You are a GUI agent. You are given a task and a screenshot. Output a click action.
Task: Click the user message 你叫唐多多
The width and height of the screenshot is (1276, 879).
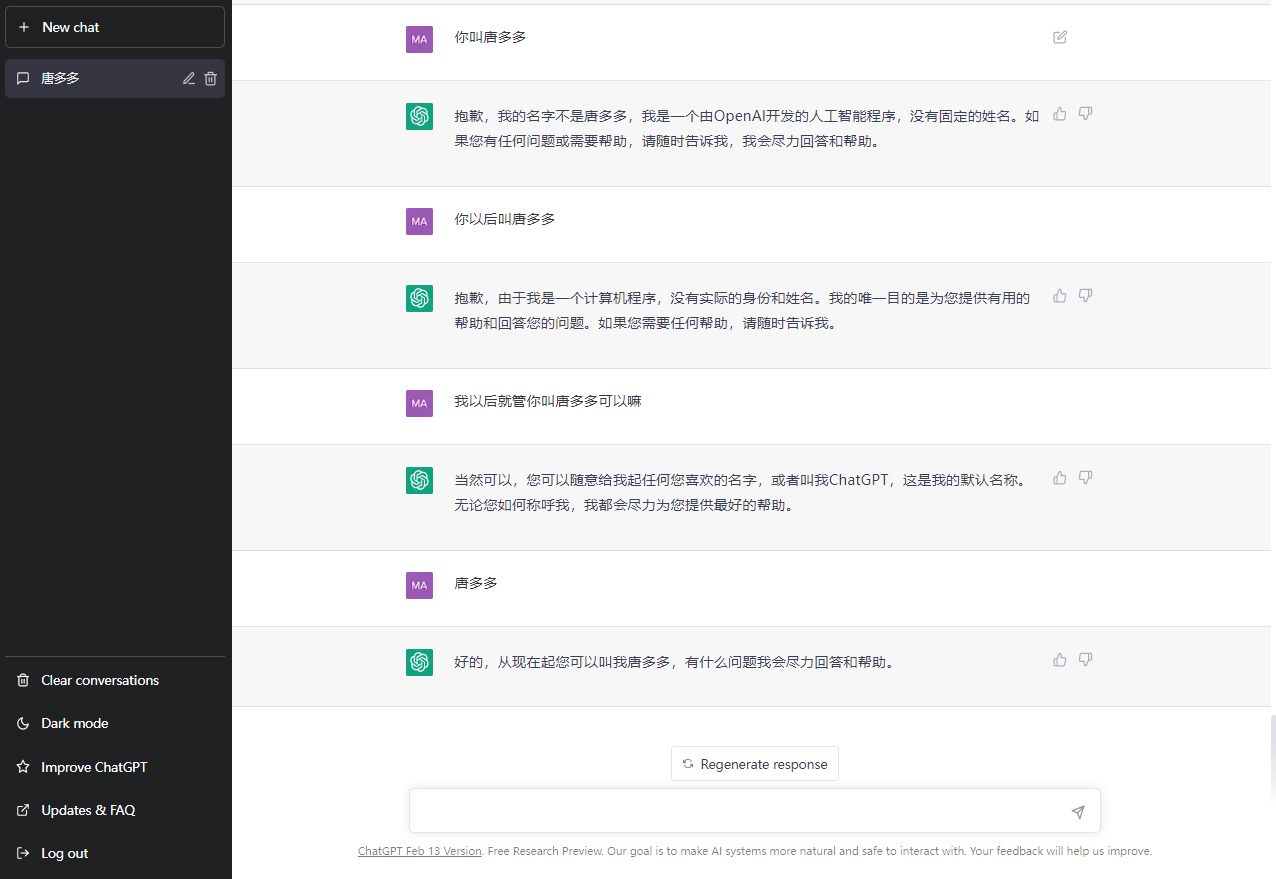[x=490, y=37]
